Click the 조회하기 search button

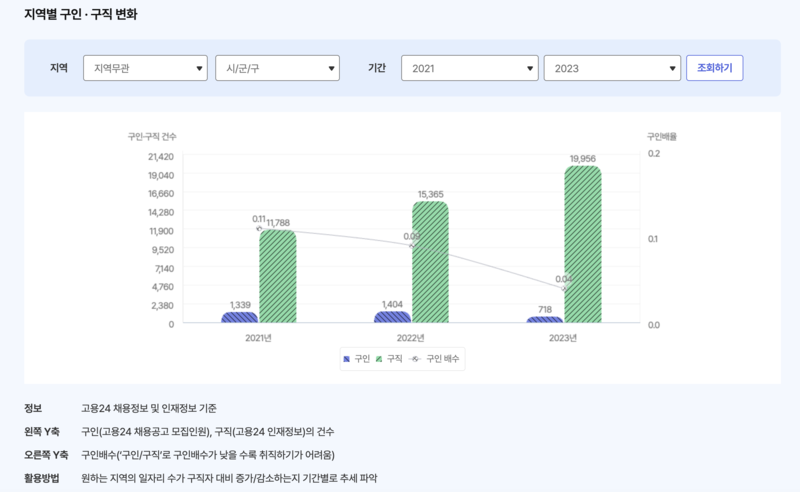click(714, 68)
